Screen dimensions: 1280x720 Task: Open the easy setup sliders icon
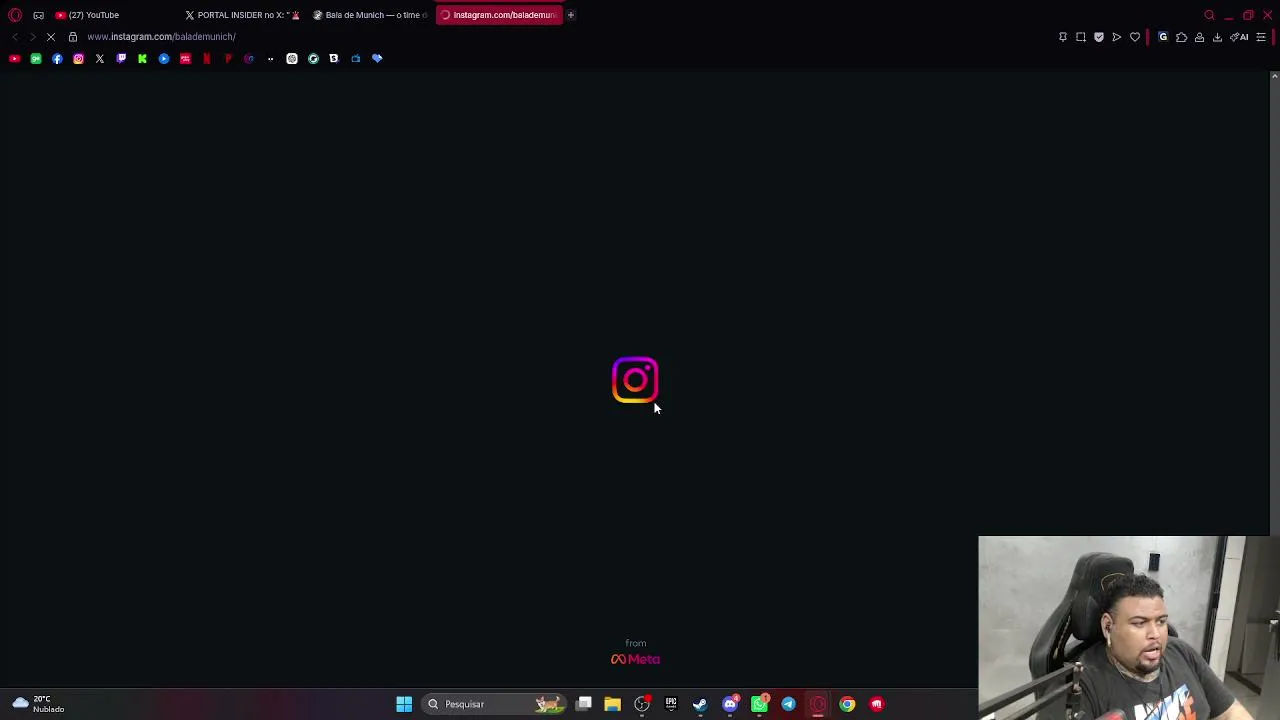1261,37
